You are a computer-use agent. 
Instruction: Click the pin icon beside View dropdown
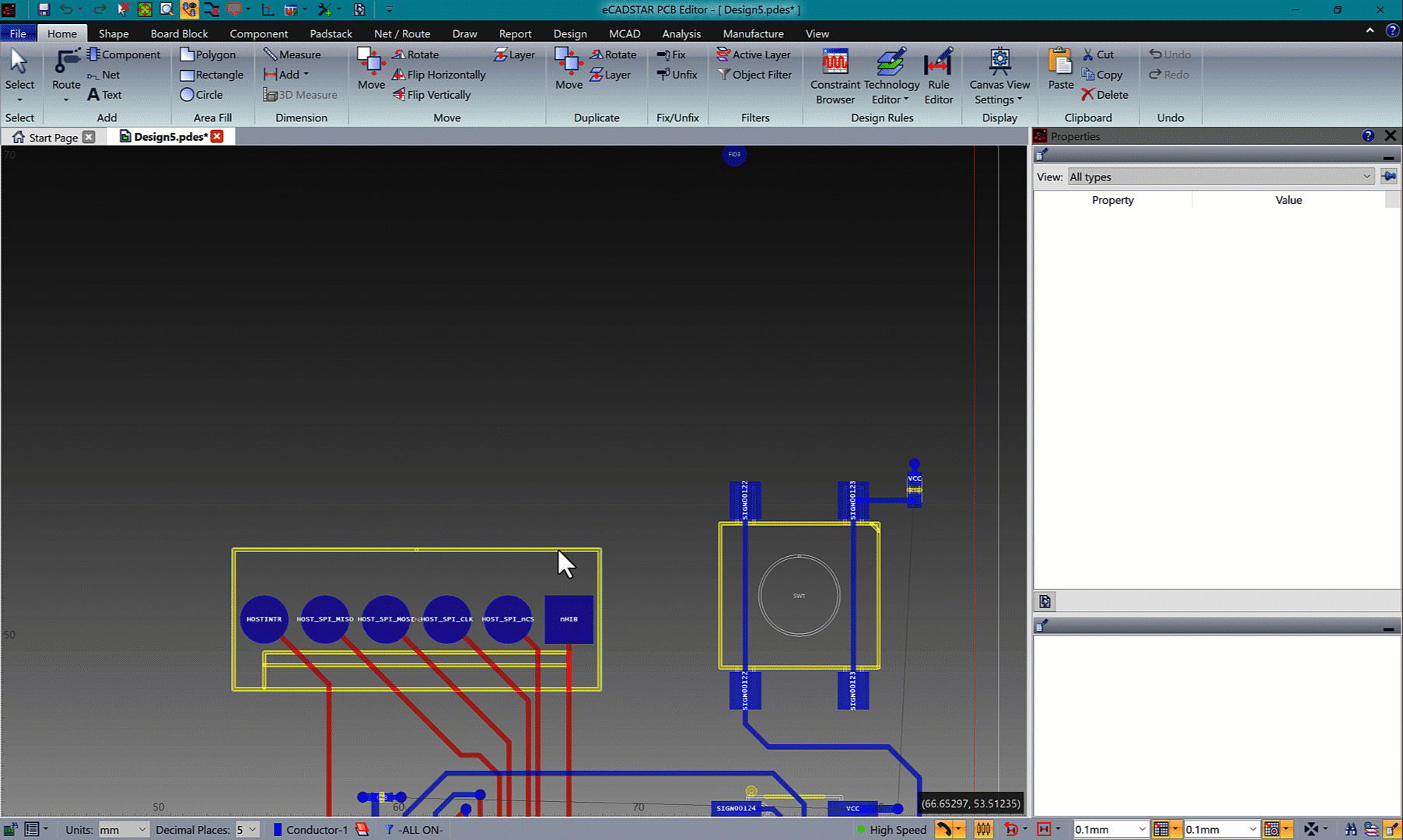point(1389,177)
